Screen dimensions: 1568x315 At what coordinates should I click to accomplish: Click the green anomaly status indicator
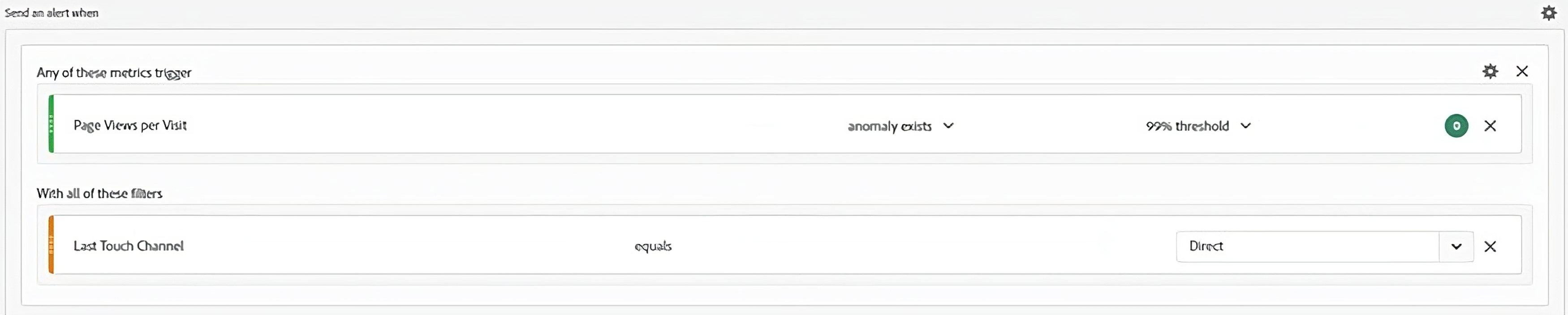coord(1456,125)
